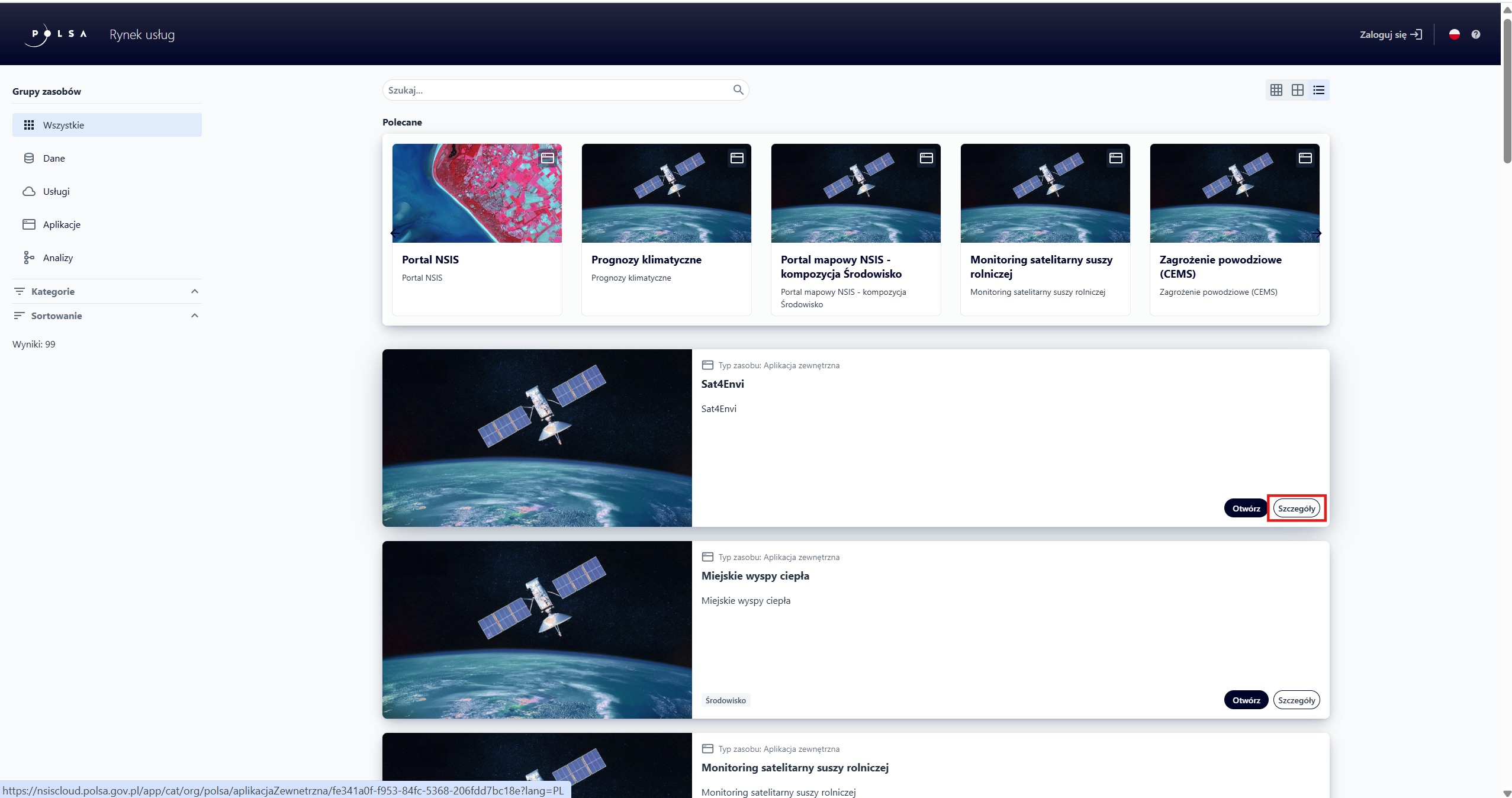Image resolution: width=1512 pixels, height=798 pixels.
Task: Click Zaloguj się login link
Action: coord(1390,34)
